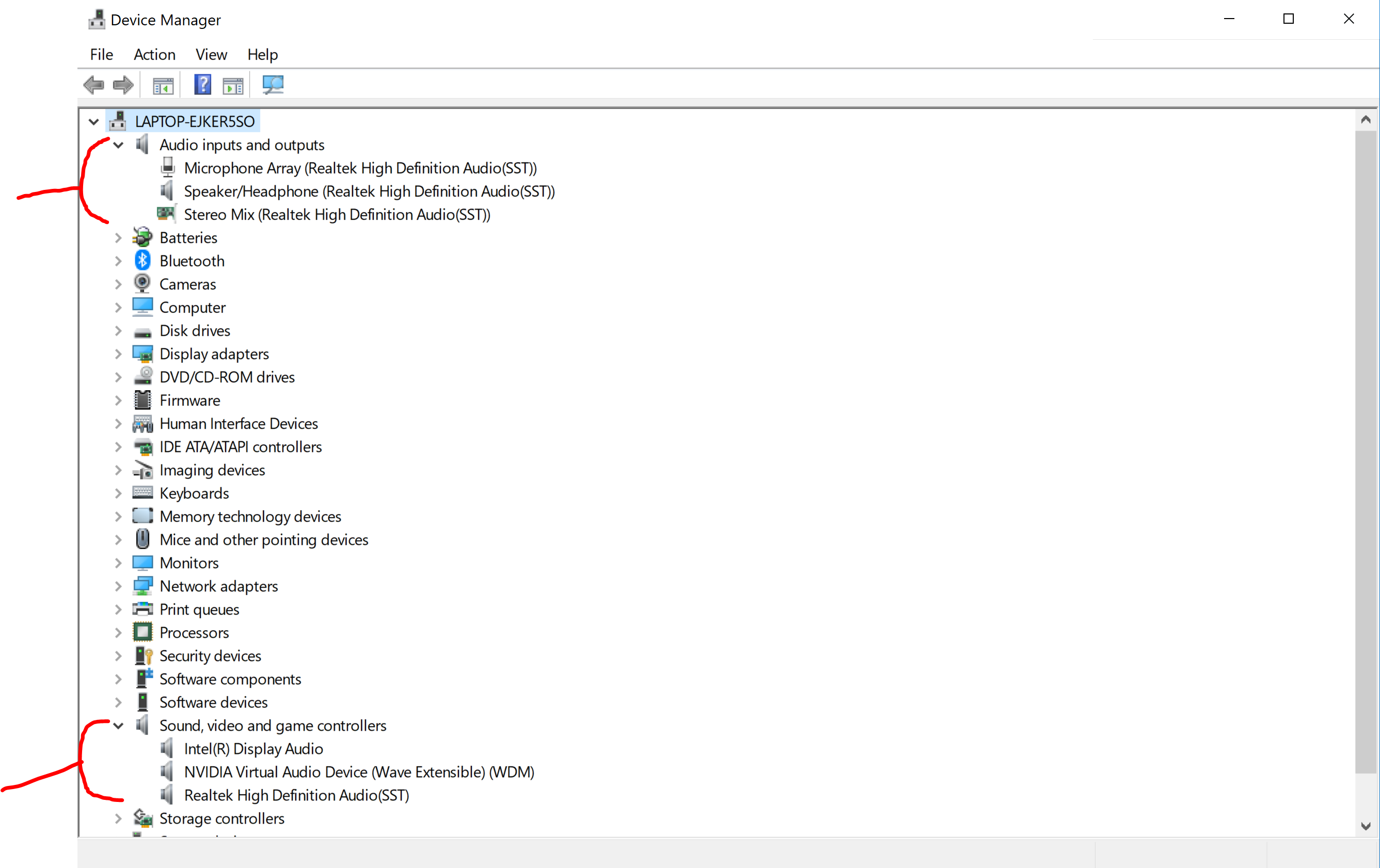Viewport: 1380px width, 868px height.
Task: Click the Bluetooth category icon
Action: click(x=142, y=261)
